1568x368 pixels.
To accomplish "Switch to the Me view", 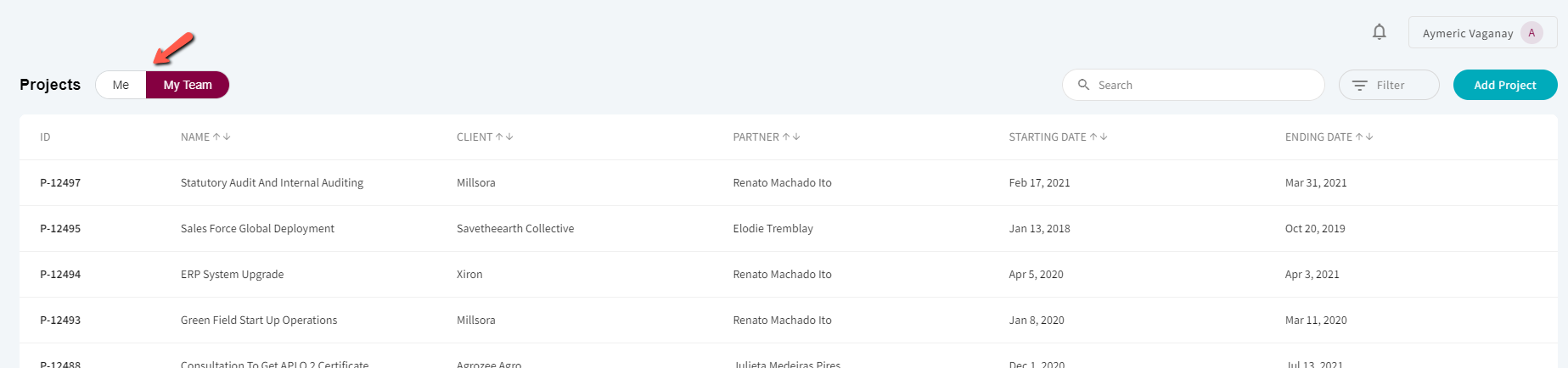I will (121, 85).
